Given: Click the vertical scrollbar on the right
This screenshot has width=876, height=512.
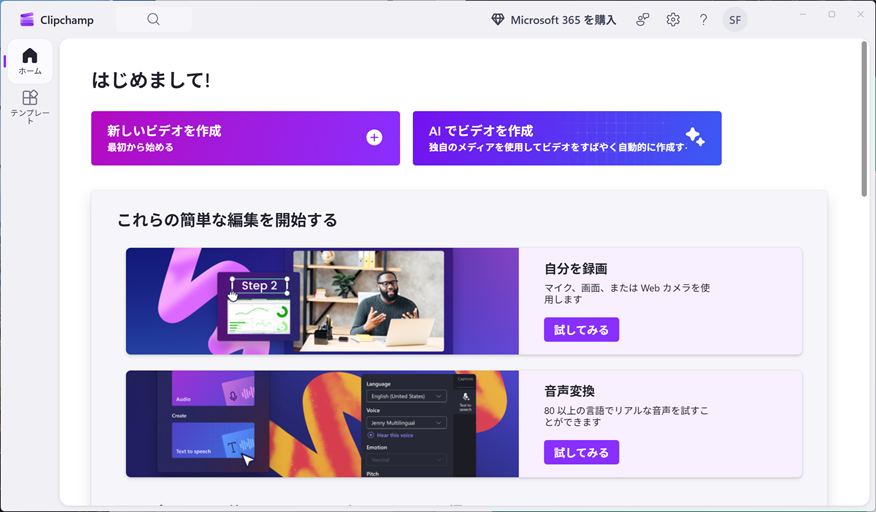Looking at the screenshot, I should tap(864, 120).
